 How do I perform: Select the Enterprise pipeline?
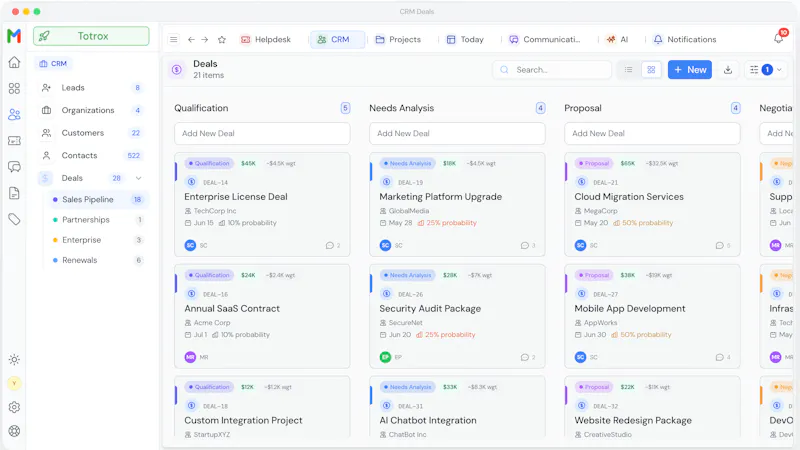(97, 240)
